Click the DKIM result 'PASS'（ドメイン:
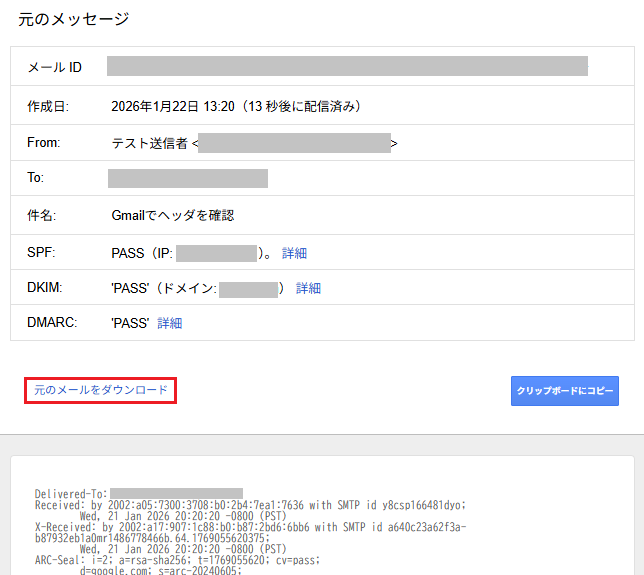The image size is (644, 575). coord(164,288)
